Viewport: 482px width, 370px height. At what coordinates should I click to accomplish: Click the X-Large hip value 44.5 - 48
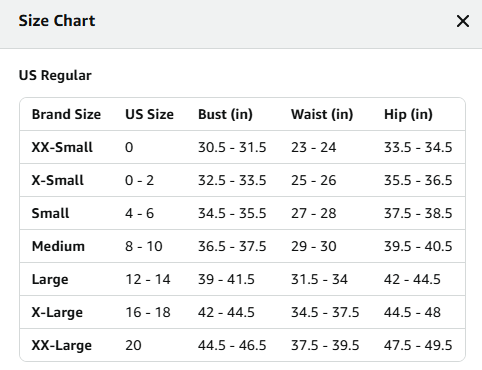click(x=412, y=312)
